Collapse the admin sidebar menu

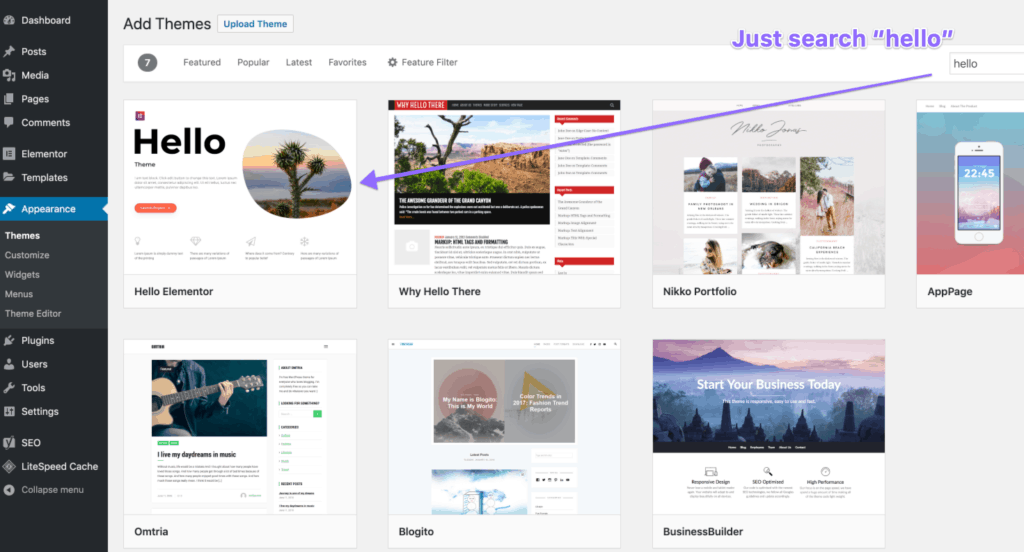coord(54,489)
